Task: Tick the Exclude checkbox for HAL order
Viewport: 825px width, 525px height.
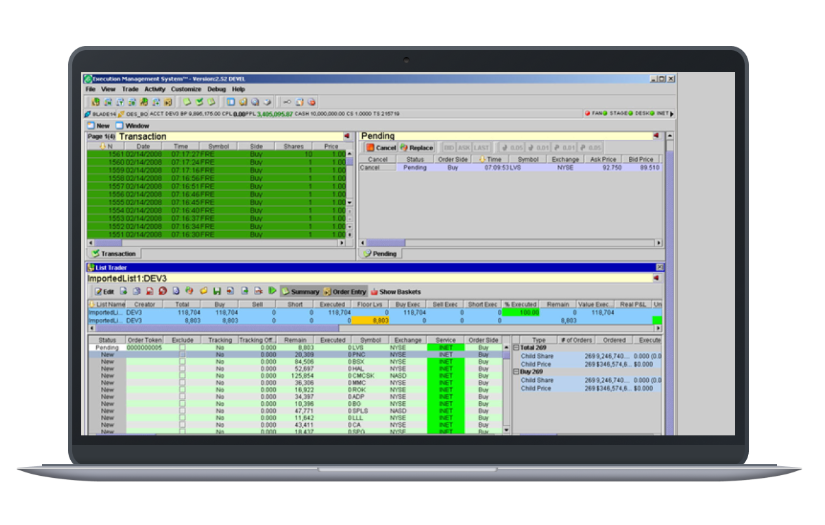Action: point(182,369)
